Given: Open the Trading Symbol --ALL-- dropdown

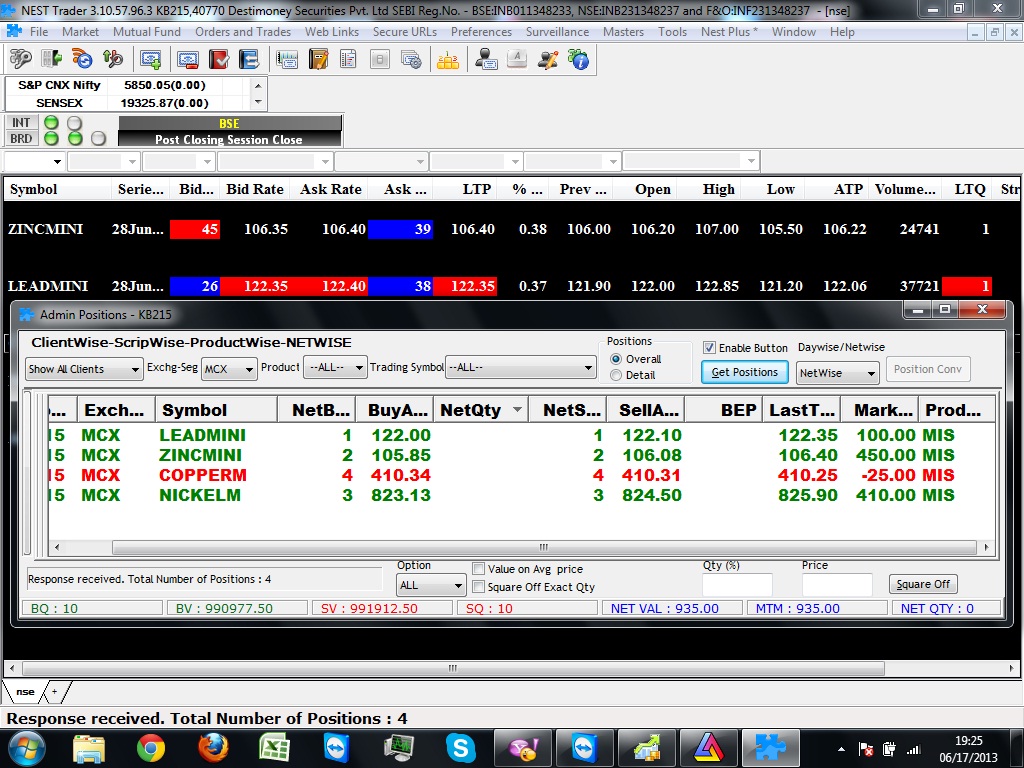Looking at the screenshot, I should pos(520,368).
